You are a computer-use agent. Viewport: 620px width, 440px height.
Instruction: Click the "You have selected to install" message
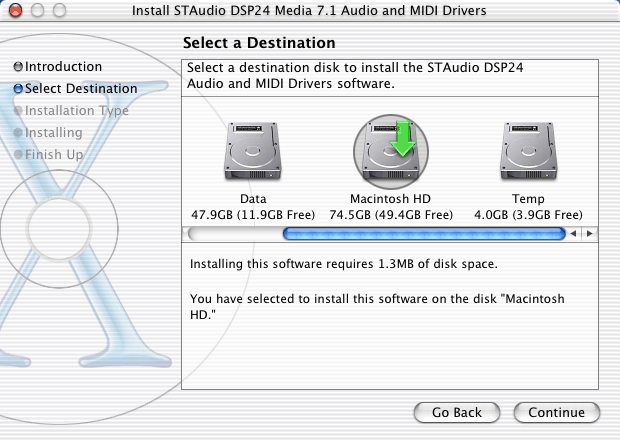click(377, 306)
